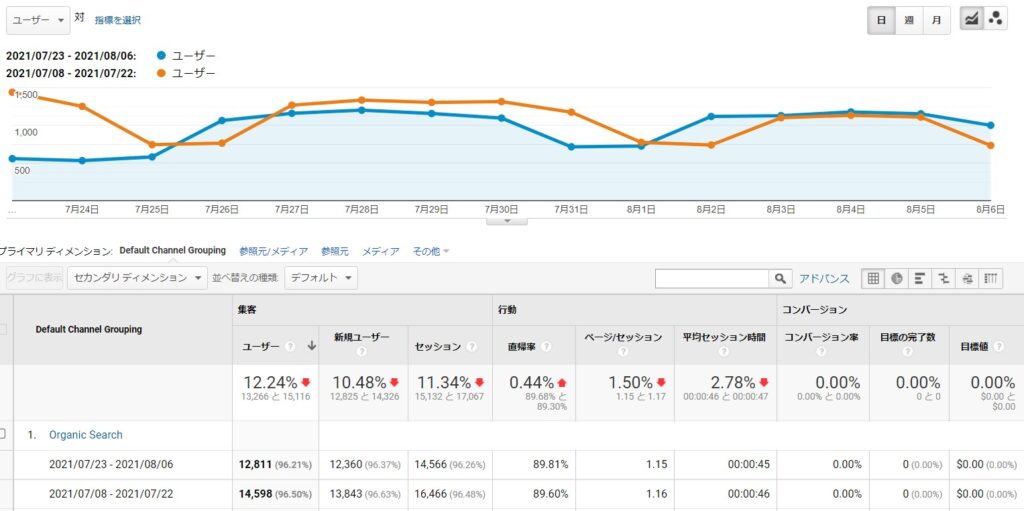
Task: Click the 14,598 users cell
Action: coord(253,495)
